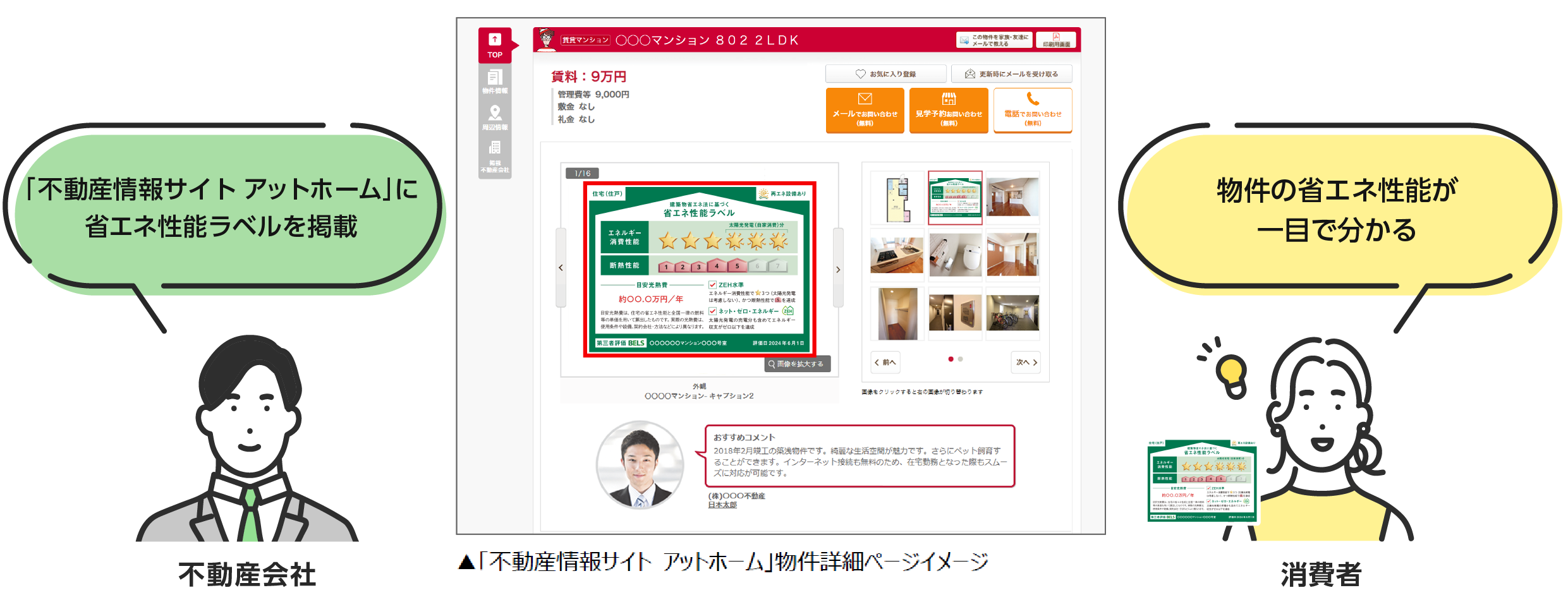Open the 日本太郎 agent link
This screenshot has height=607, width=1568.
pyautogui.click(x=722, y=505)
